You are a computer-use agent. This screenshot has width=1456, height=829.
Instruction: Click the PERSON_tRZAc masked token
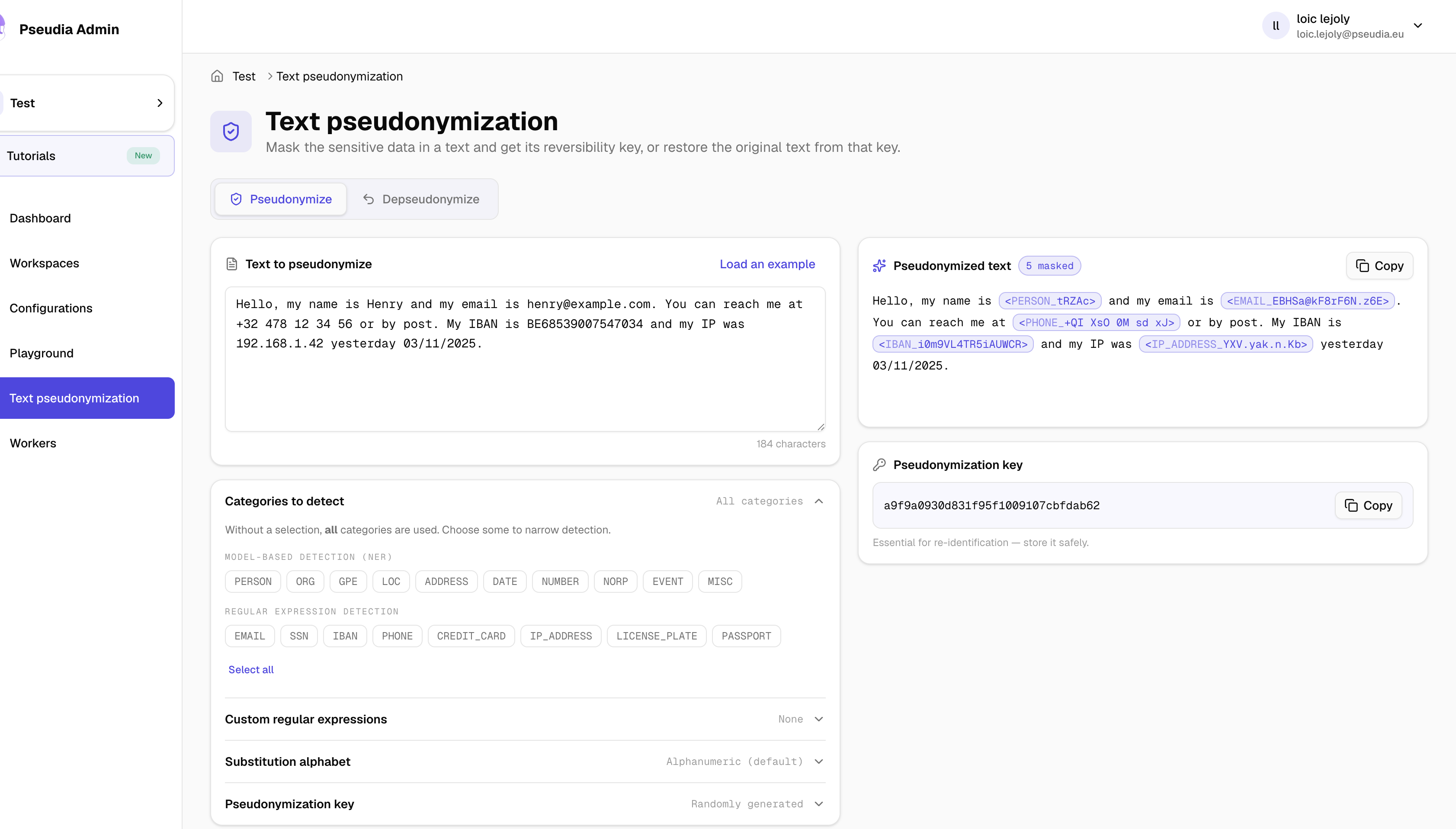[x=1049, y=301]
